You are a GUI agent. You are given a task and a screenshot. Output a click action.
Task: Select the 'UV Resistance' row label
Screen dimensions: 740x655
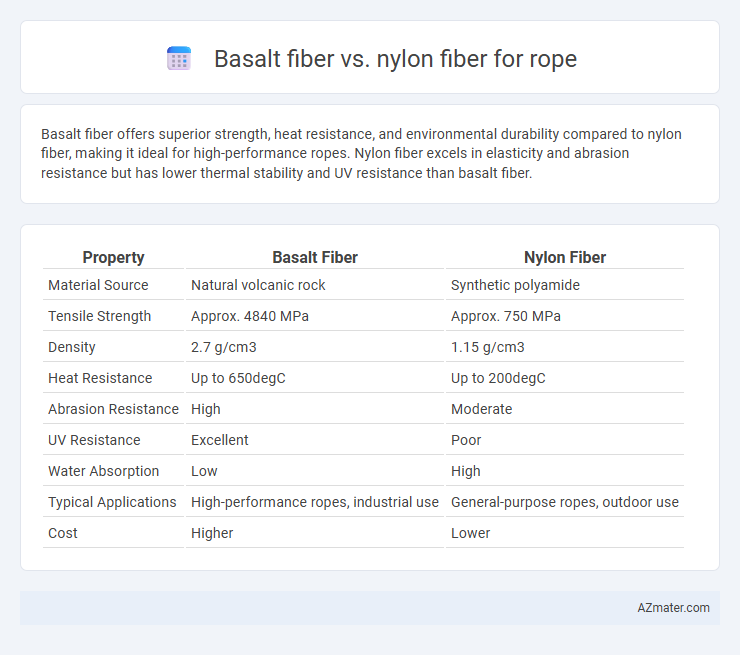(94, 440)
